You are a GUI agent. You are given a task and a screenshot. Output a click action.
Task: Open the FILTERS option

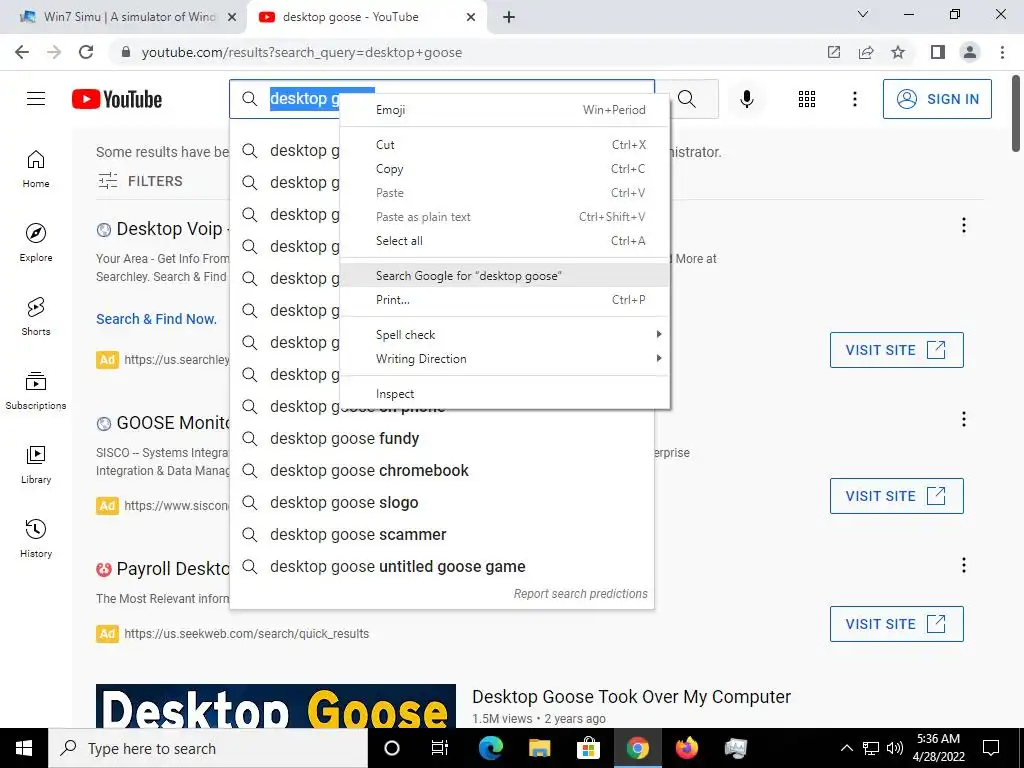click(140, 181)
